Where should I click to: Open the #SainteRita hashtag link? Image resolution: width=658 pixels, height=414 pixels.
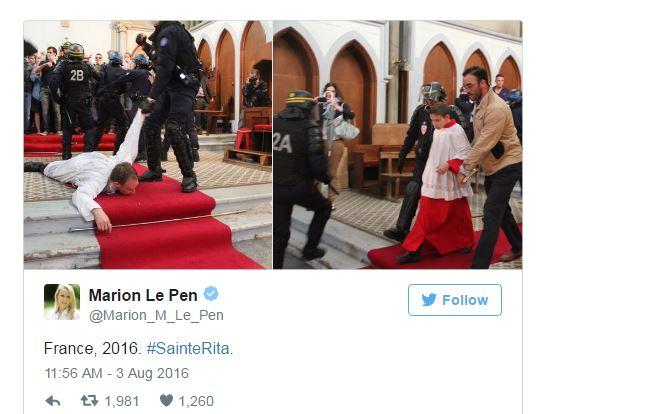[x=188, y=349]
